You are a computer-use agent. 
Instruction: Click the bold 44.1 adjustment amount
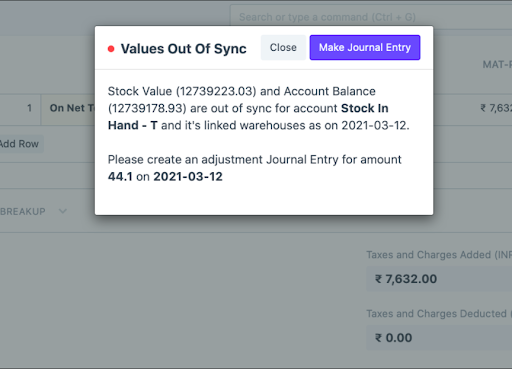[120, 177]
